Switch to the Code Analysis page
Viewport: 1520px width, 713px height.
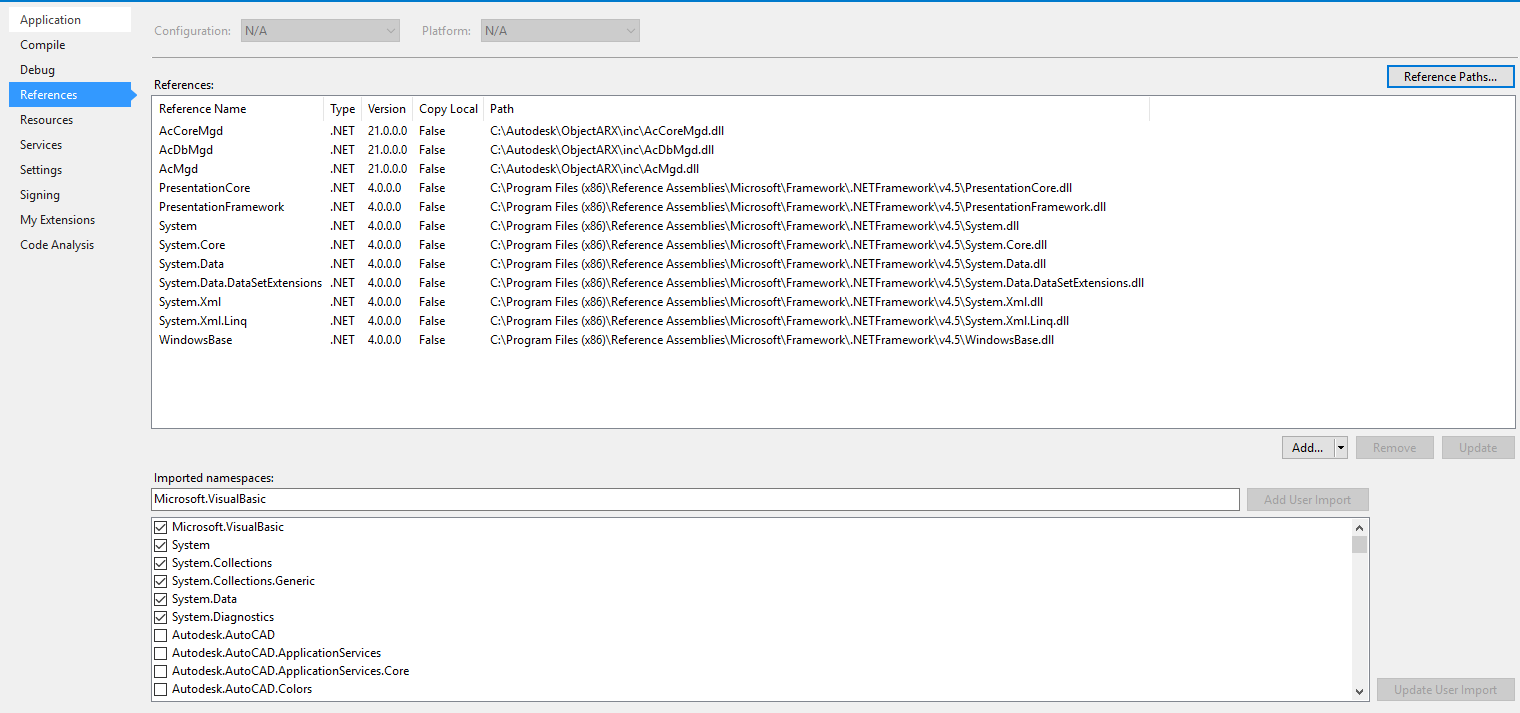56,244
